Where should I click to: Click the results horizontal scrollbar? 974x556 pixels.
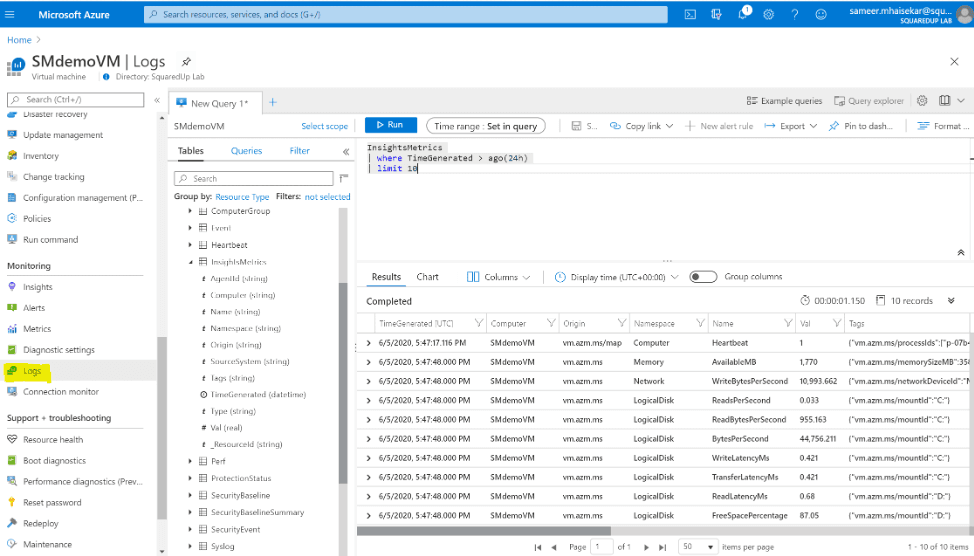pos(484,531)
